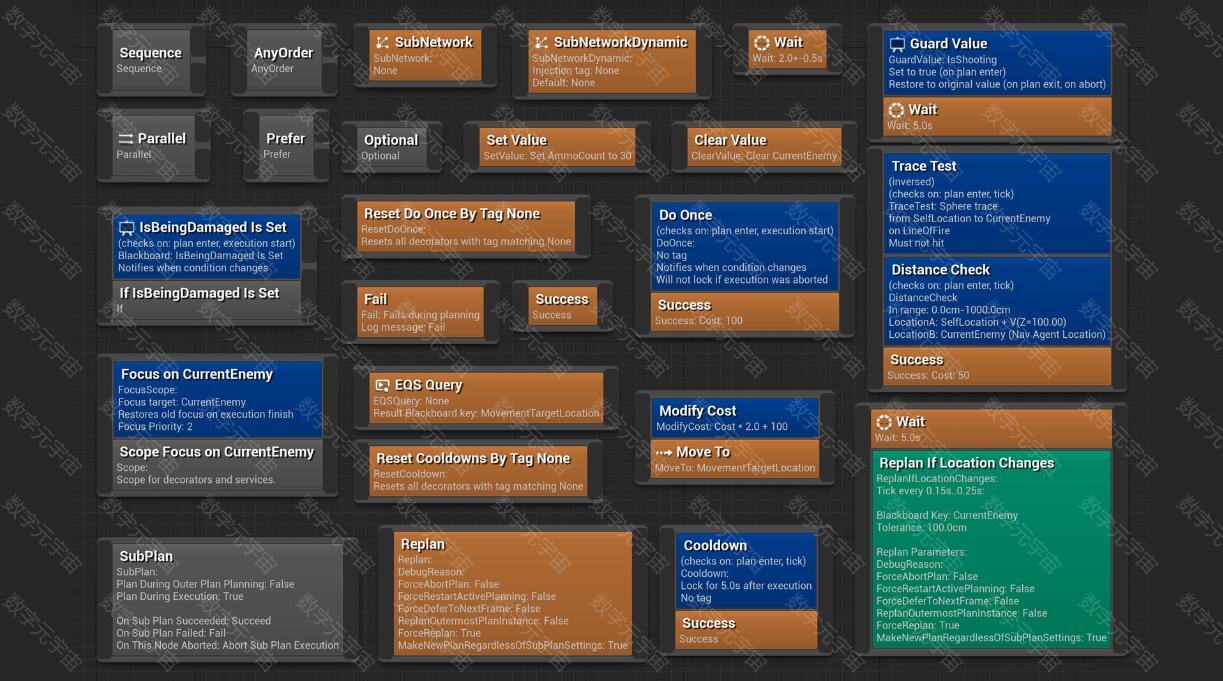The height and width of the screenshot is (681, 1223).
Task: Select the Trace Test decorator
Action: pyautogui.click(x=996, y=204)
